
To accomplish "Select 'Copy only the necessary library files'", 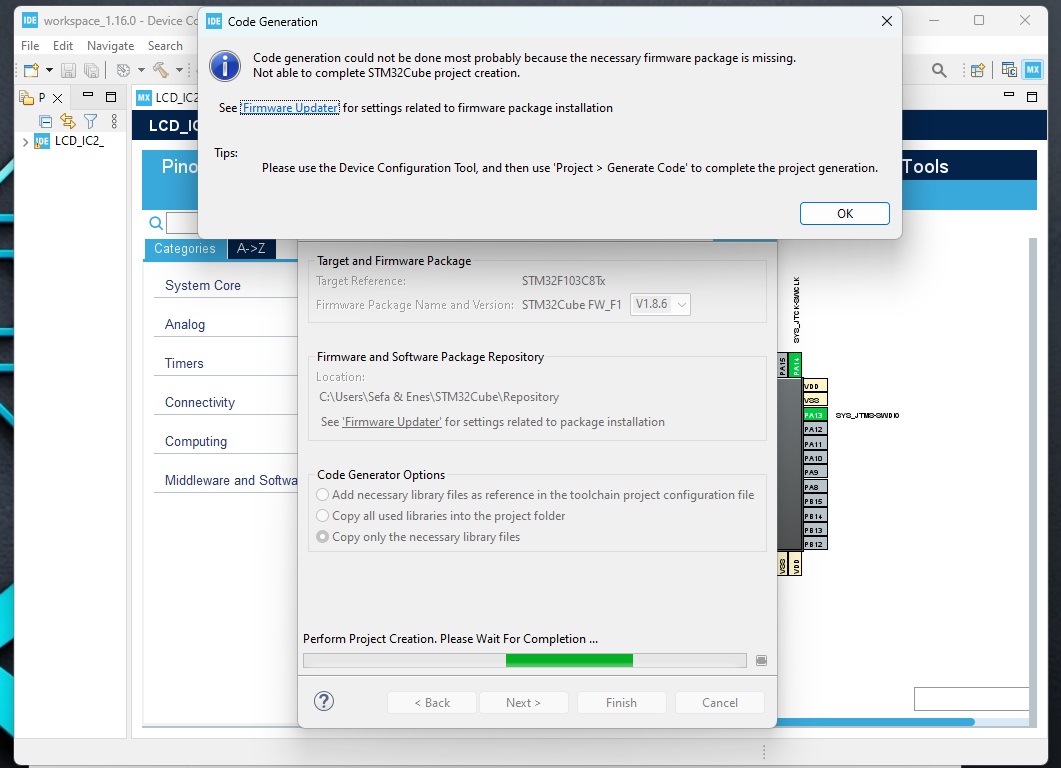I will (x=322, y=536).
